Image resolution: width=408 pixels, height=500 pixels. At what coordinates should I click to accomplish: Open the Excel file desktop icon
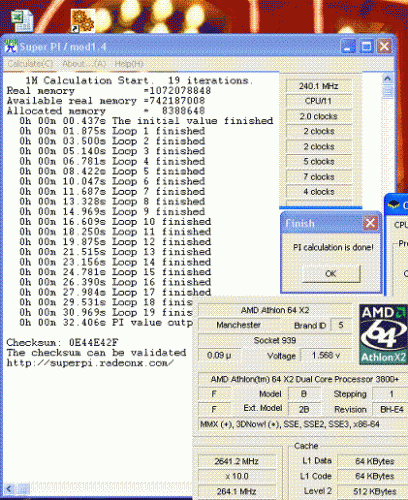pyautogui.click(x=22, y=21)
